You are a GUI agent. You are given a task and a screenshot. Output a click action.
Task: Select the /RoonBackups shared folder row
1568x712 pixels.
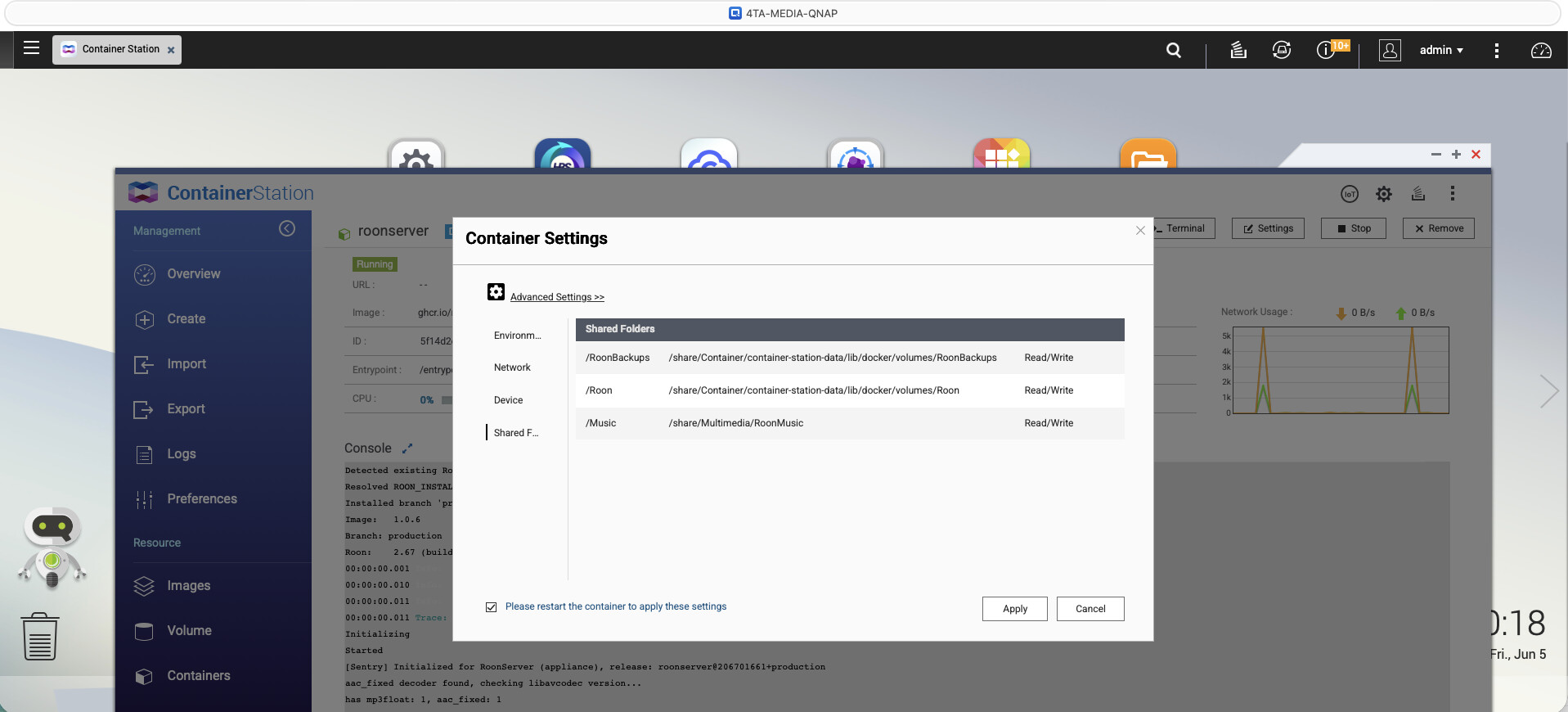point(850,358)
